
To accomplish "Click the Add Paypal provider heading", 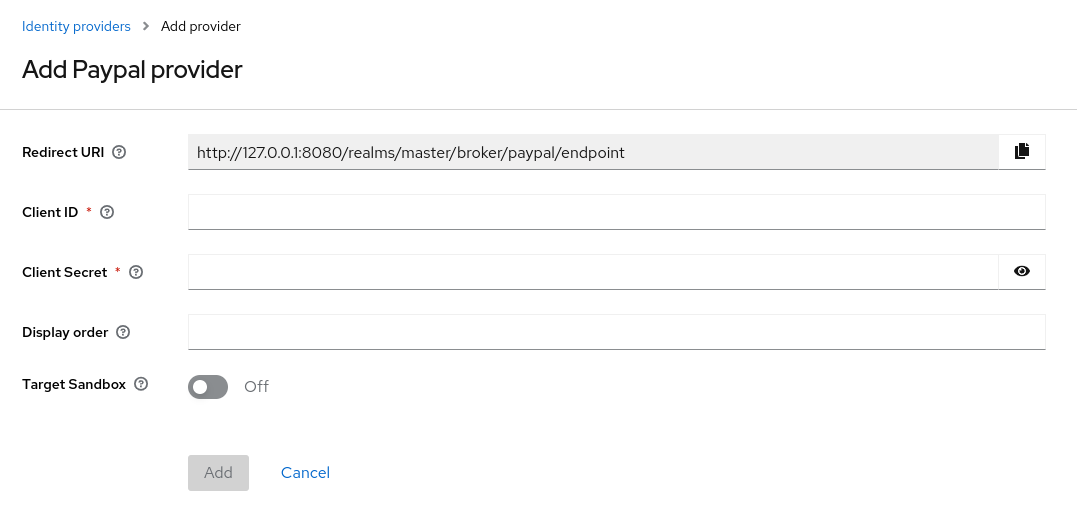I will (132, 70).
